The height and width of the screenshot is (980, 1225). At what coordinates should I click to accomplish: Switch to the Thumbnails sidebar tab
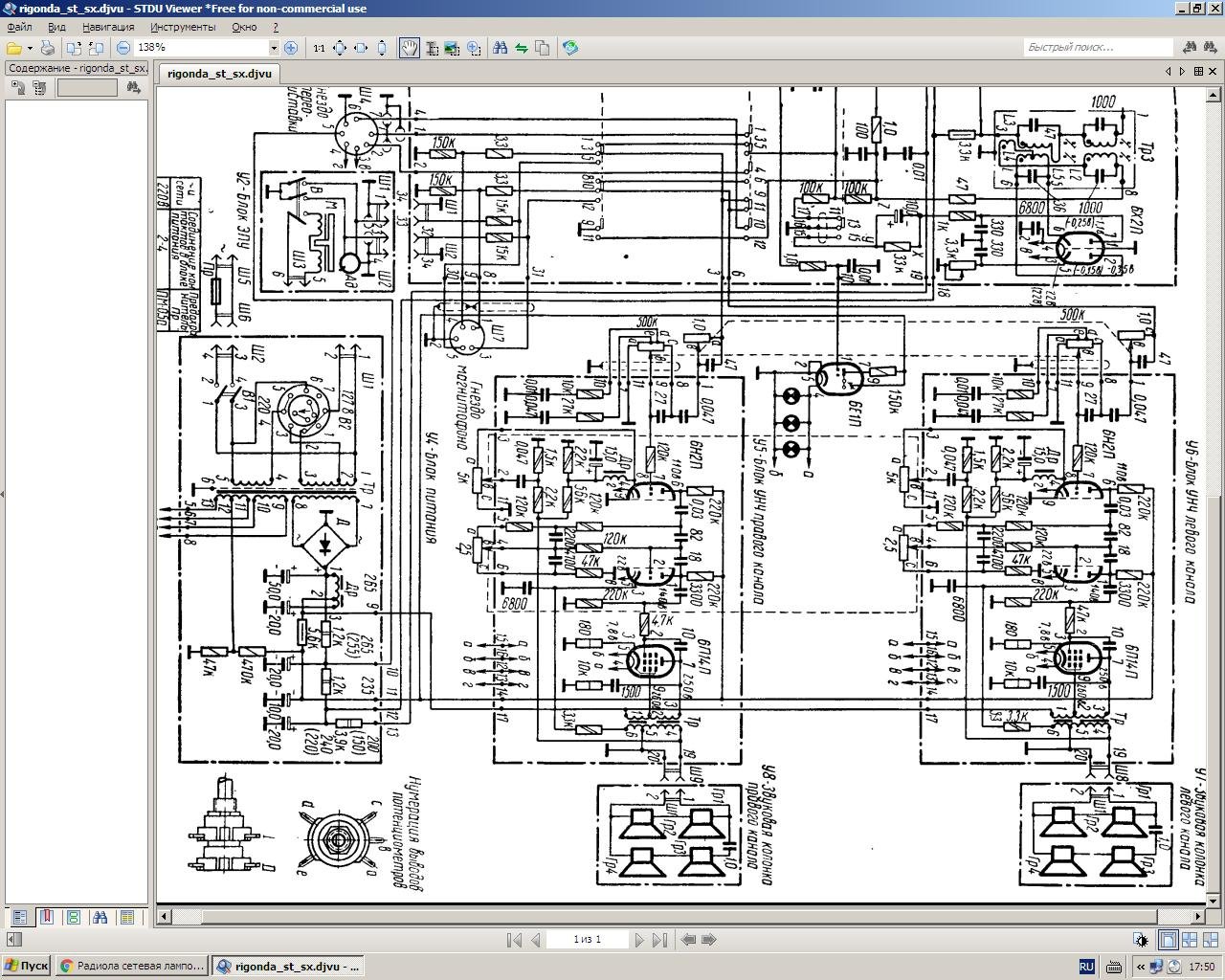click(x=73, y=917)
